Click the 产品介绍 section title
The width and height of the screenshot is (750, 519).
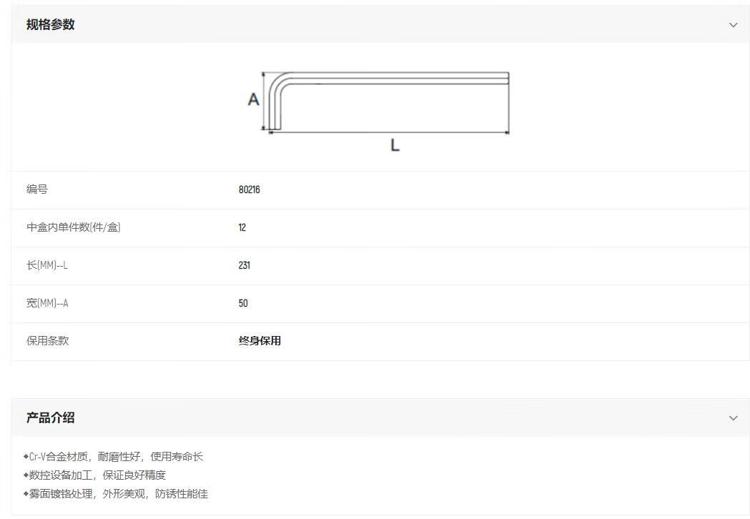click(x=50, y=418)
